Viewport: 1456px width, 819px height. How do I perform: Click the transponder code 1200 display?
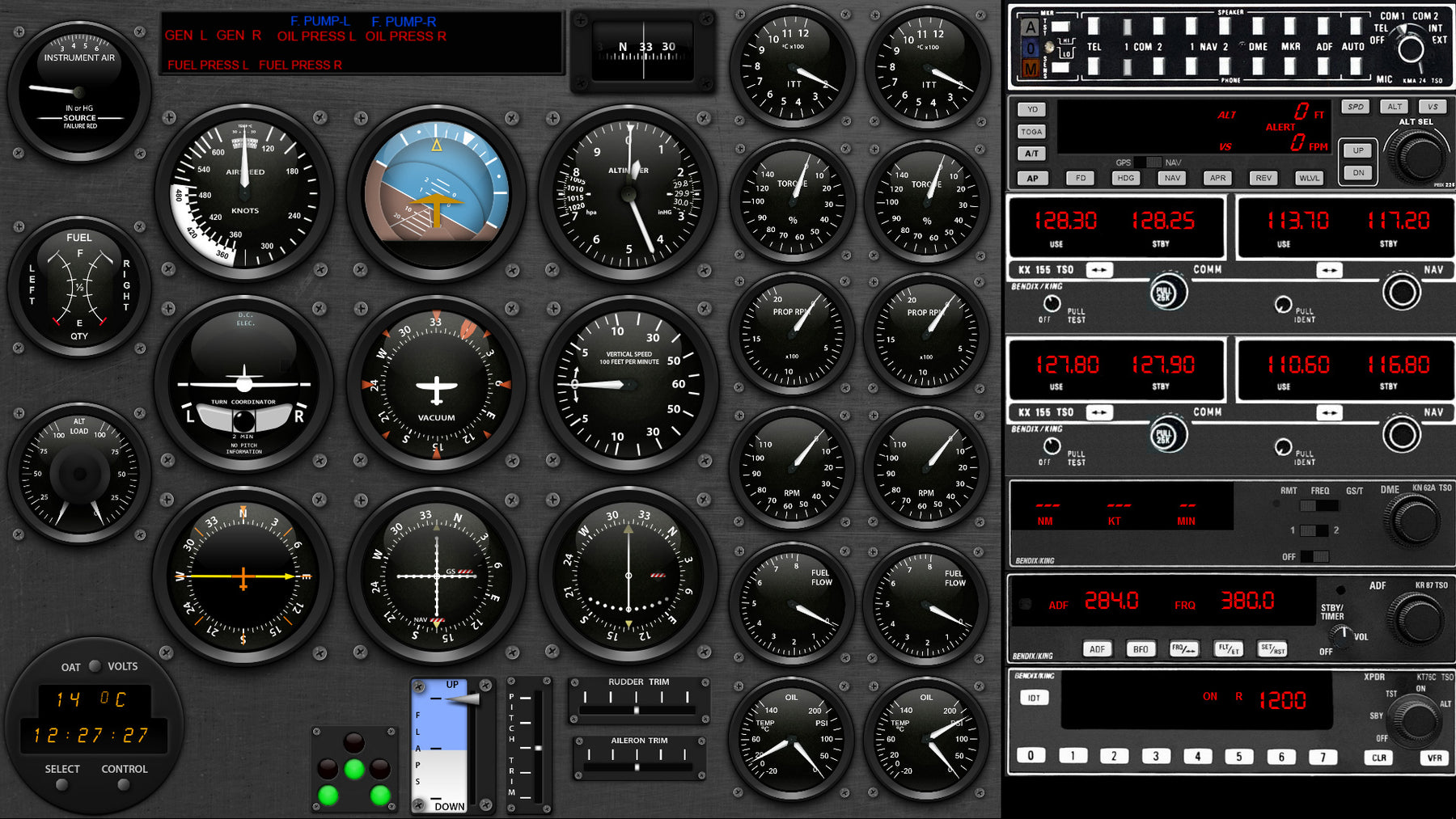point(1282,700)
